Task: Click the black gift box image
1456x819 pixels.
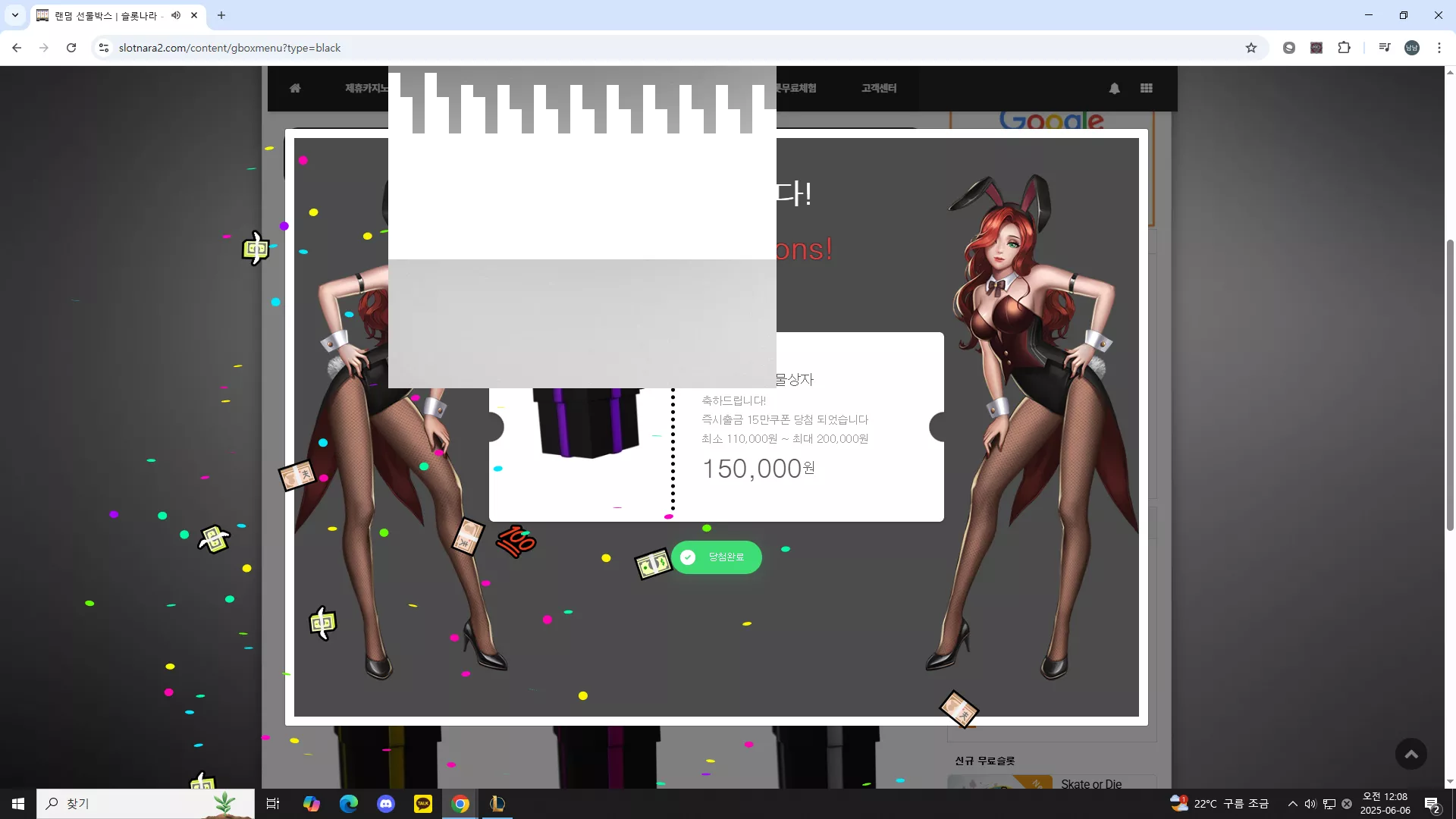Action: pyautogui.click(x=588, y=422)
